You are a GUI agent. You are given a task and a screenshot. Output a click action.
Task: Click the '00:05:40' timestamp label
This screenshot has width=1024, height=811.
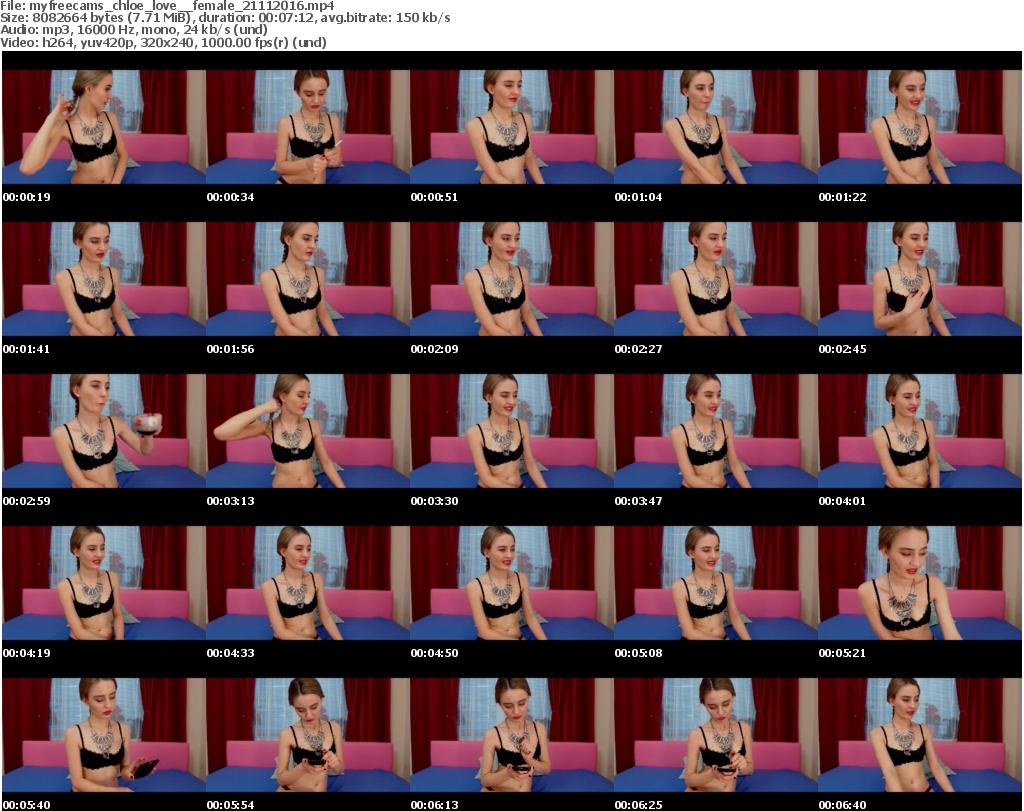click(26, 805)
